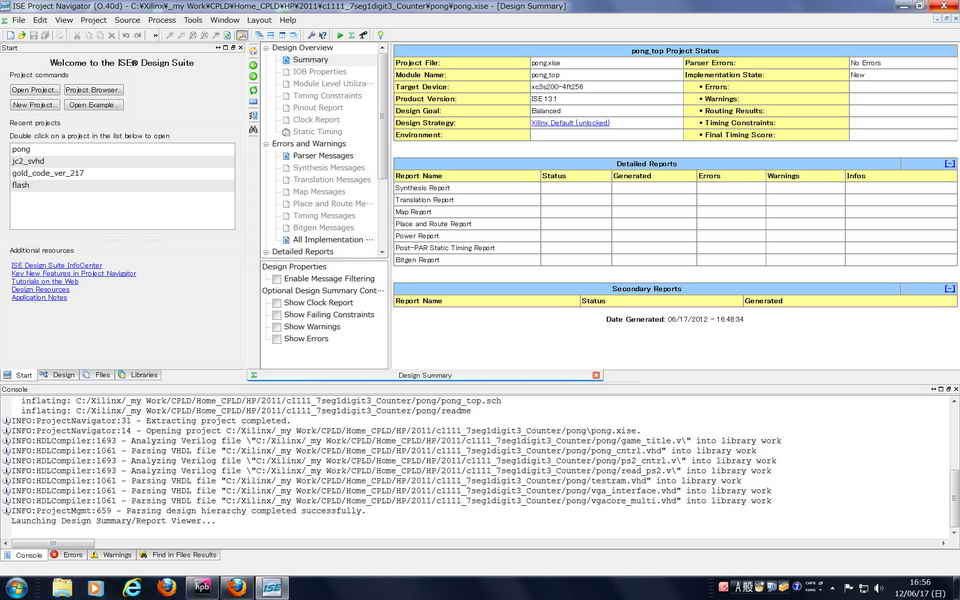Select gold_code_ver_217 in recent projects

(x=122, y=173)
